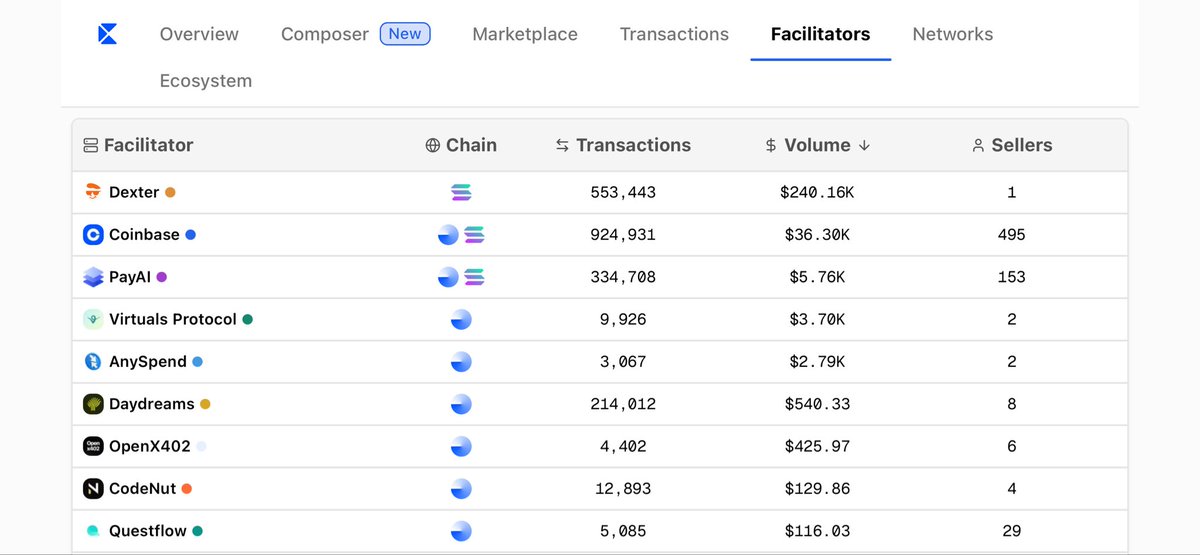This screenshot has width=1200, height=555.
Task: Click the Base chain icon in Daydreams row
Action: (x=461, y=404)
